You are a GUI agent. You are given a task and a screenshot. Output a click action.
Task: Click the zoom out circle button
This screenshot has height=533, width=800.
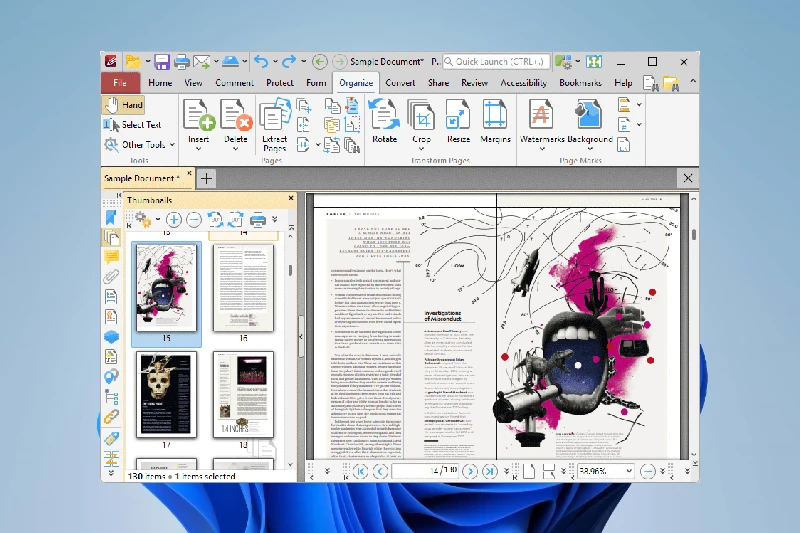[x=647, y=471]
